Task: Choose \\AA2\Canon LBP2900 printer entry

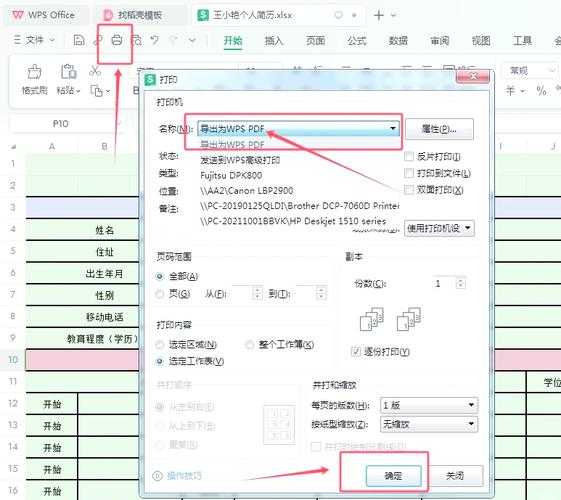Action: 247,191
